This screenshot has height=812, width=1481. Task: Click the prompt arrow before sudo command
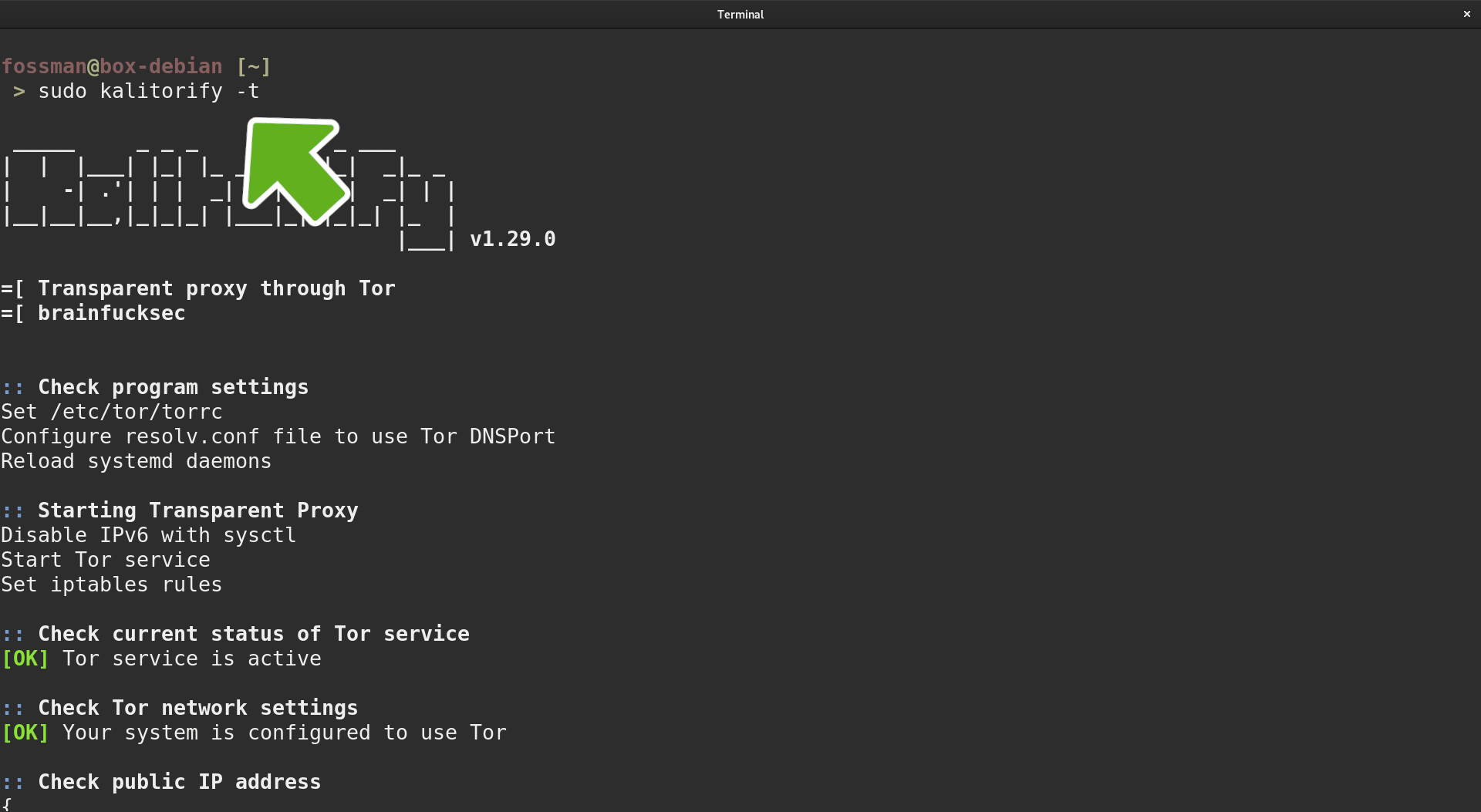pos(19,92)
